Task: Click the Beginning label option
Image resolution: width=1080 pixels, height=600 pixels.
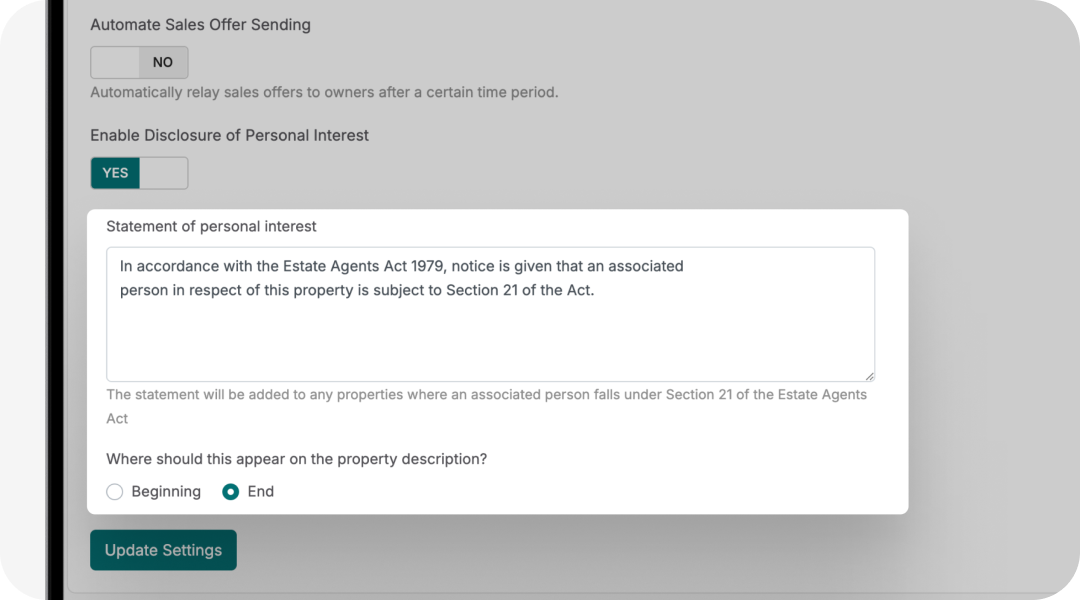Action: point(165,491)
